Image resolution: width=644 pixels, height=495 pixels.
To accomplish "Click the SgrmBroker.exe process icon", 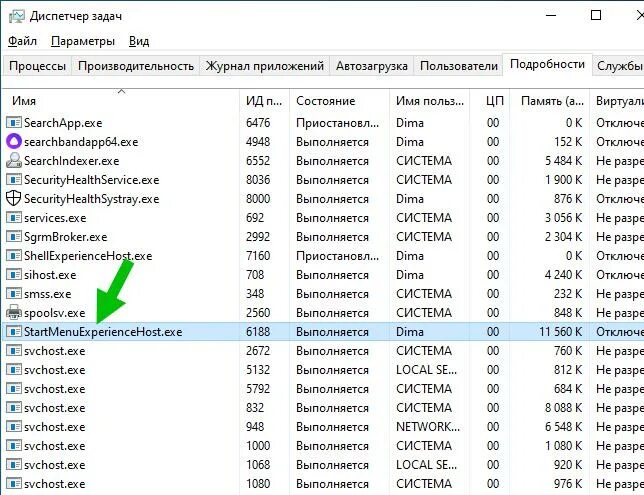I will (x=14, y=237).
